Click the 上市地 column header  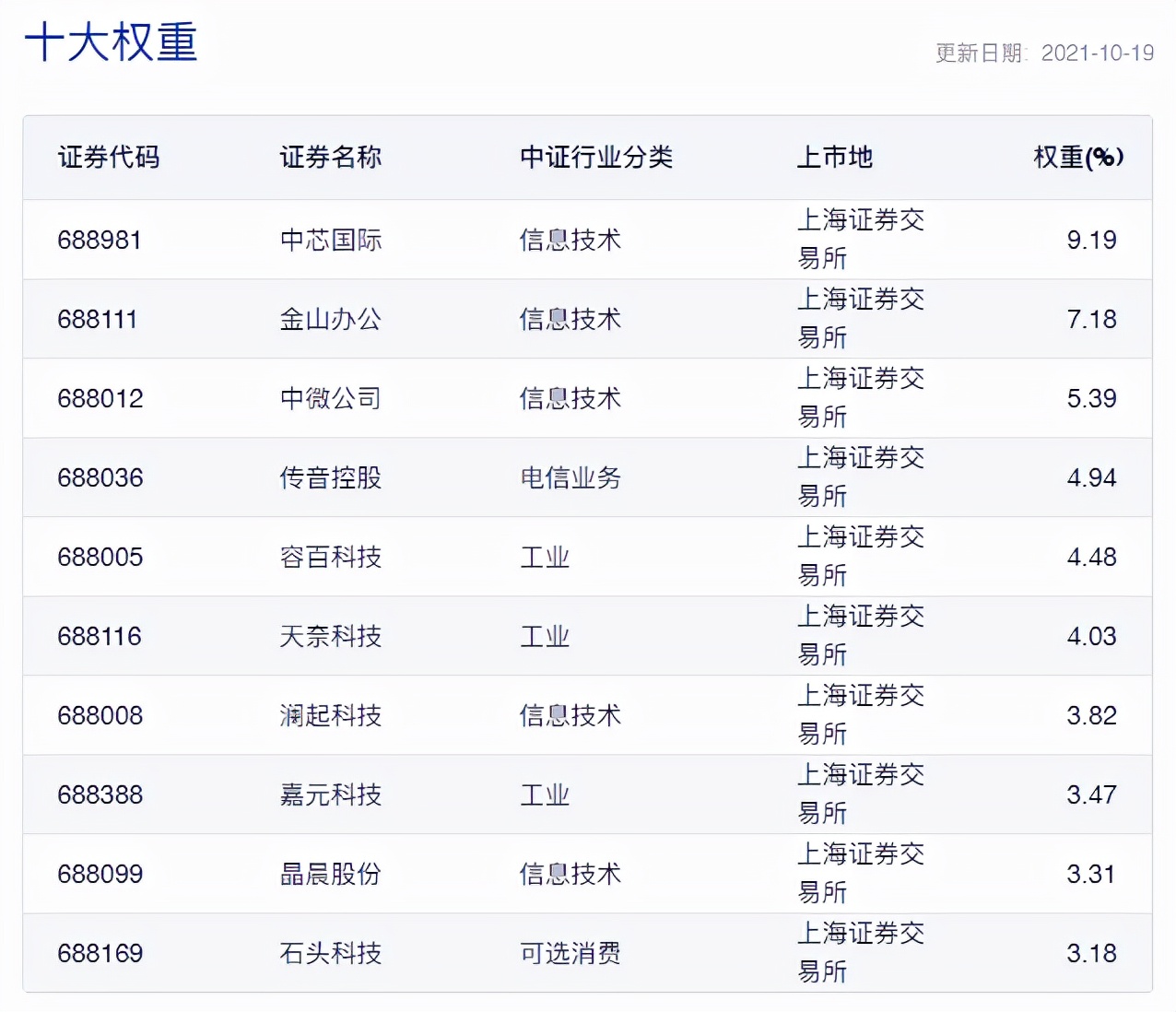click(x=832, y=158)
